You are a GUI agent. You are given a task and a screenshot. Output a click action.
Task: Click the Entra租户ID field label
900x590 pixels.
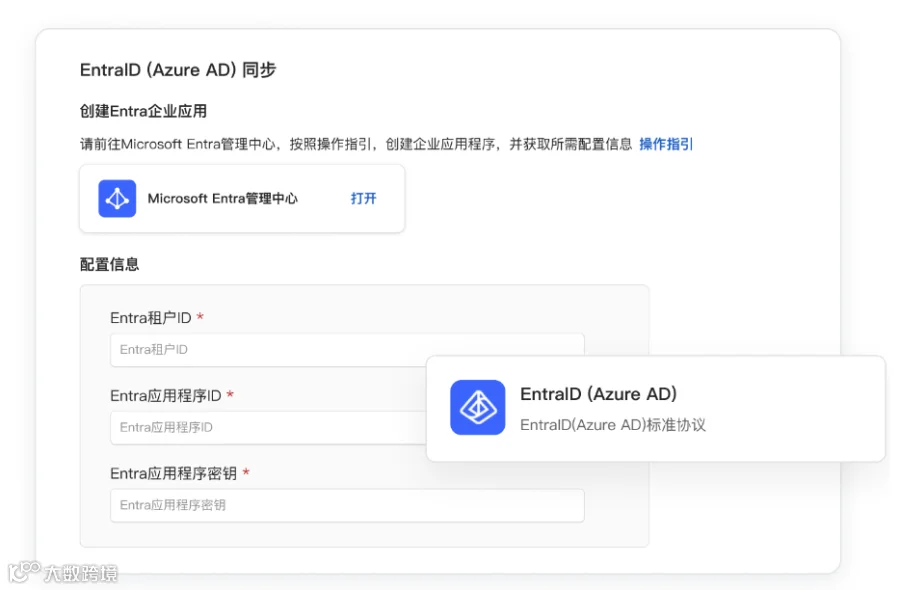tap(150, 318)
